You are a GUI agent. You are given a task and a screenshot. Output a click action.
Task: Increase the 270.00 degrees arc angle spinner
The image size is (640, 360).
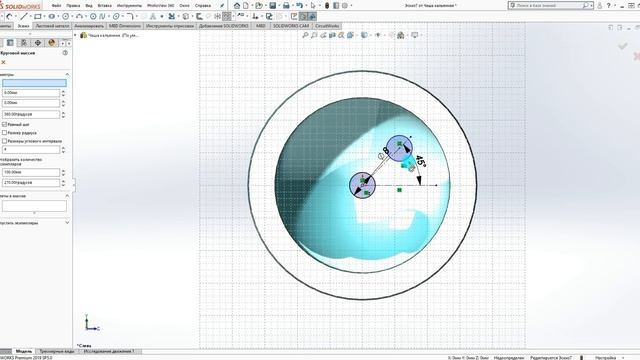point(63,181)
